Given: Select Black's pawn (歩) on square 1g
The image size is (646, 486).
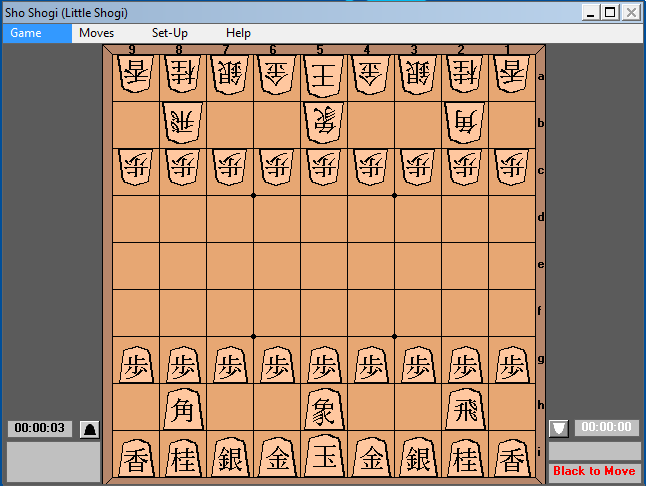Looking at the screenshot, I should [512, 364].
